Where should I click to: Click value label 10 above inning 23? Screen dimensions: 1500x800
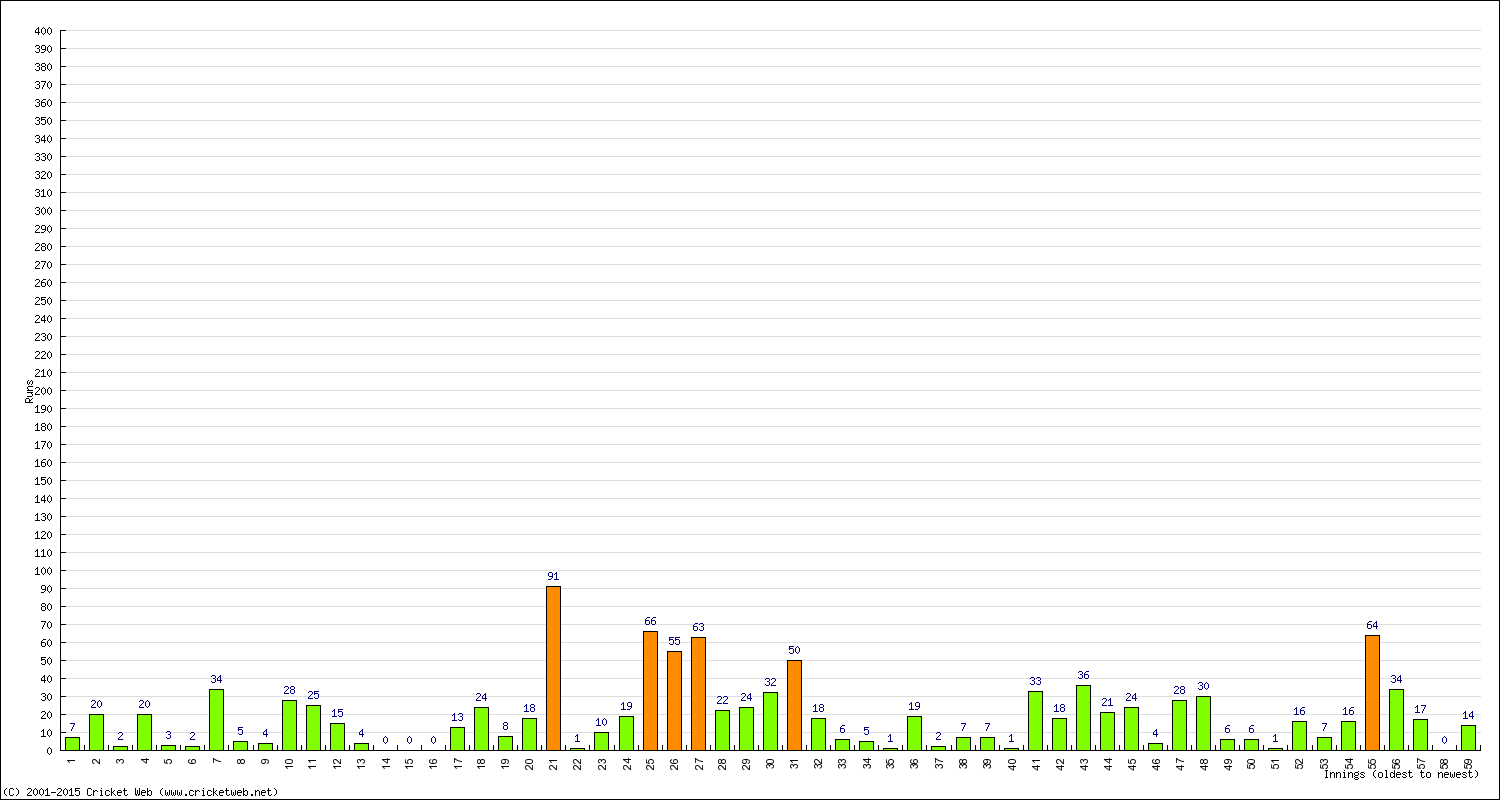tap(601, 722)
